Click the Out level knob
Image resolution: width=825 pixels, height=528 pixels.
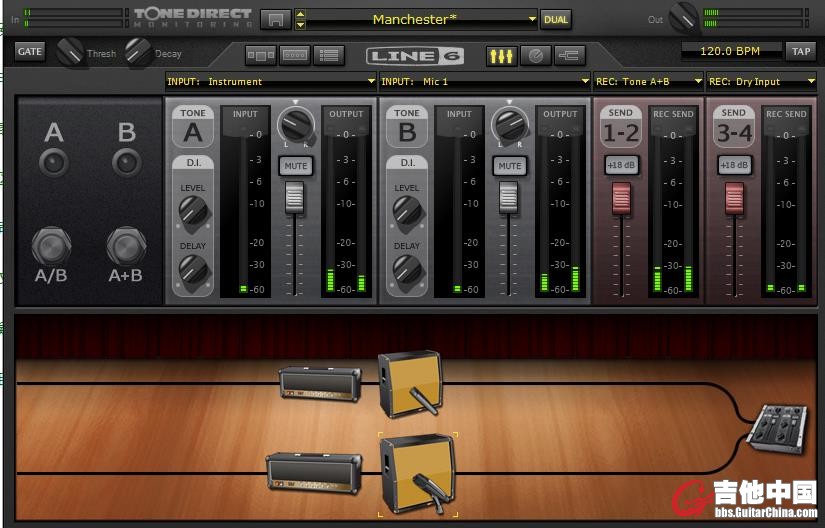pyautogui.click(x=684, y=17)
